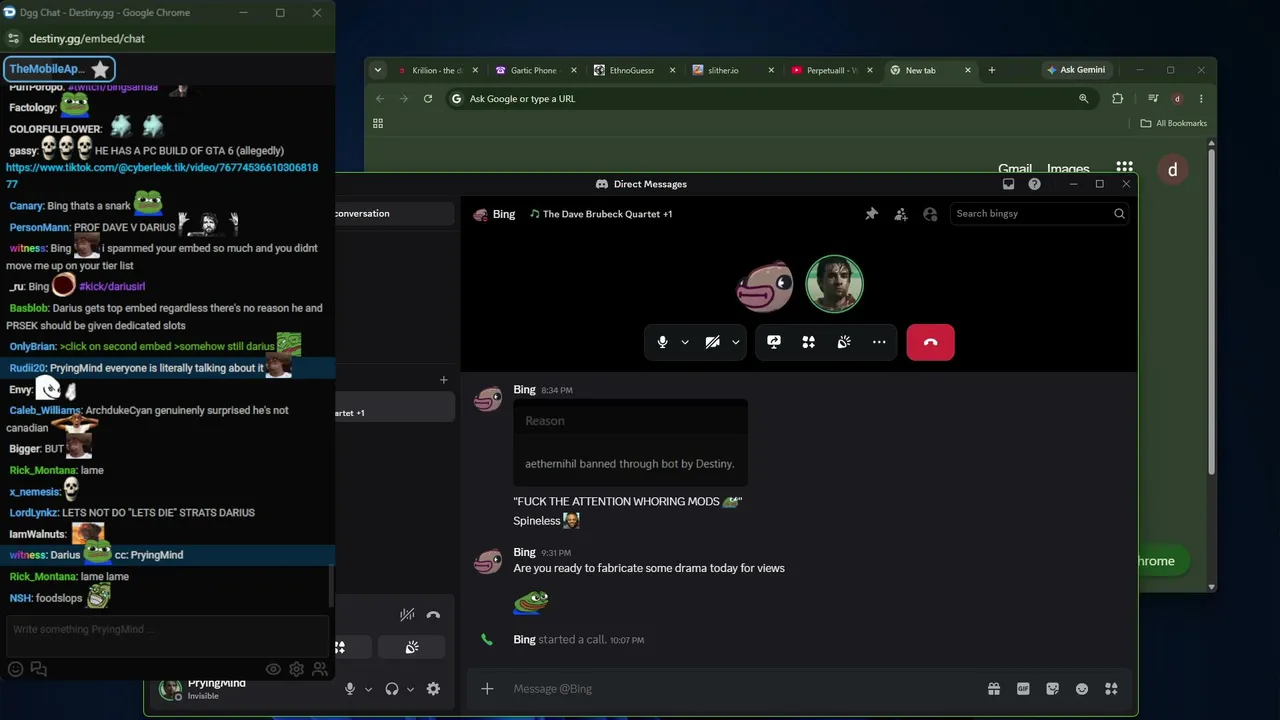Open the sticker picker
1280x720 pixels.
pos(1052,689)
